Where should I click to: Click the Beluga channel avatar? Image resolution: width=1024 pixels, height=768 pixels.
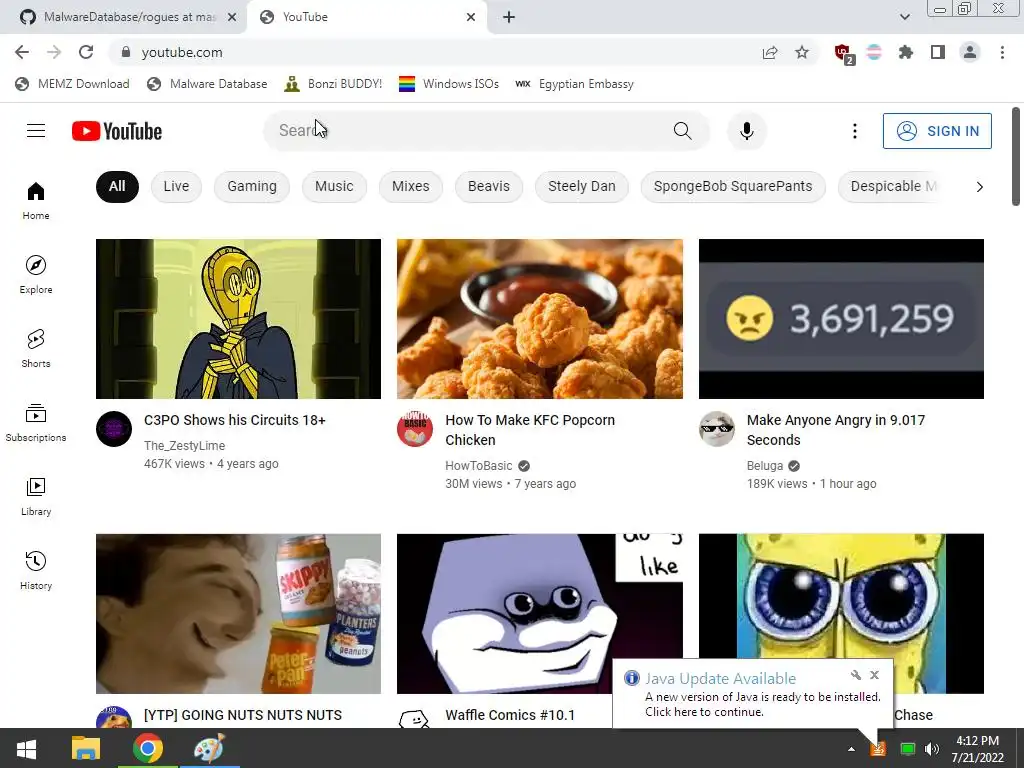pos(716,429)
